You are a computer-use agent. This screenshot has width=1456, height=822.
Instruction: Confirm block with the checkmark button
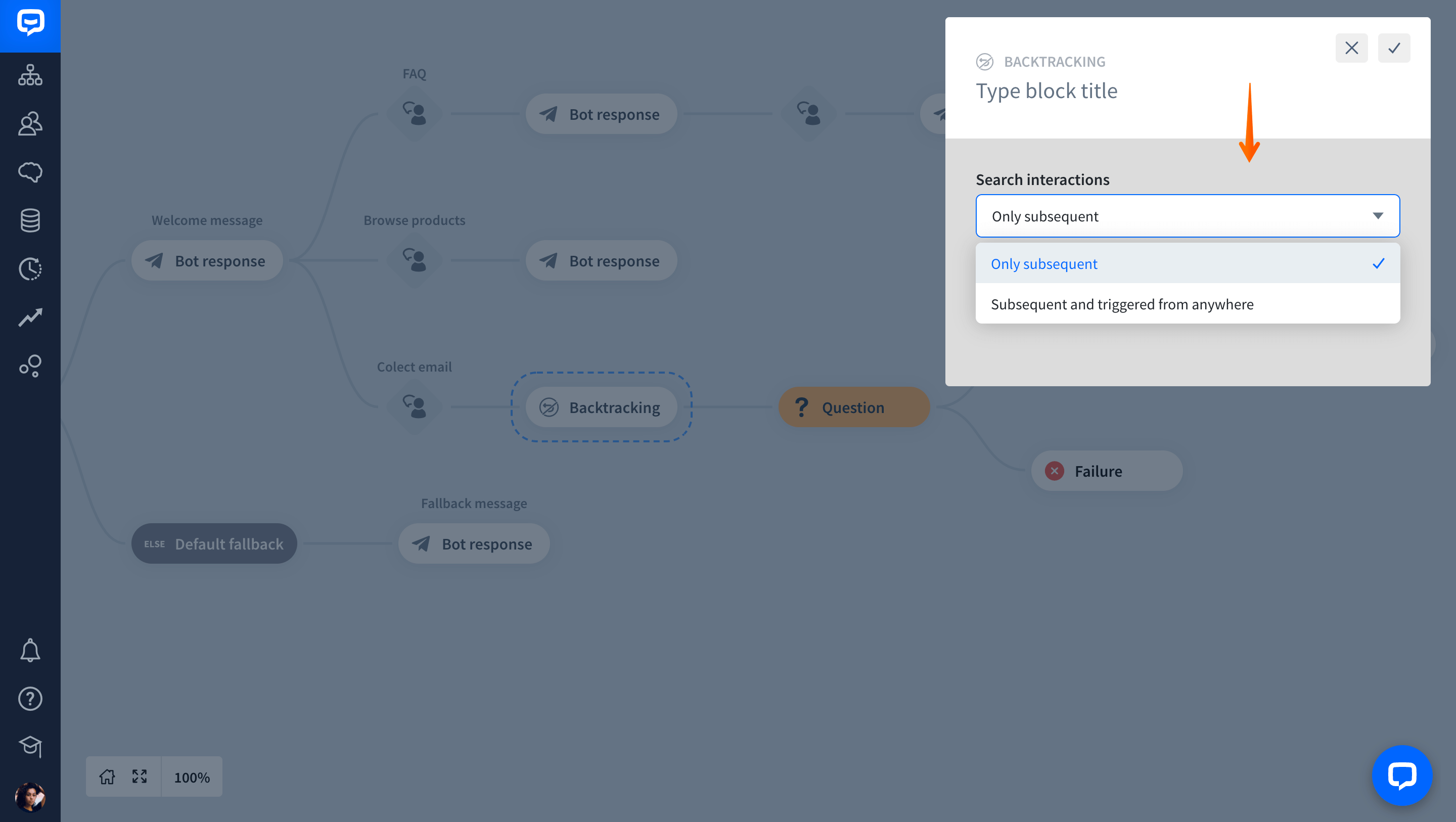click(1394, 48)
